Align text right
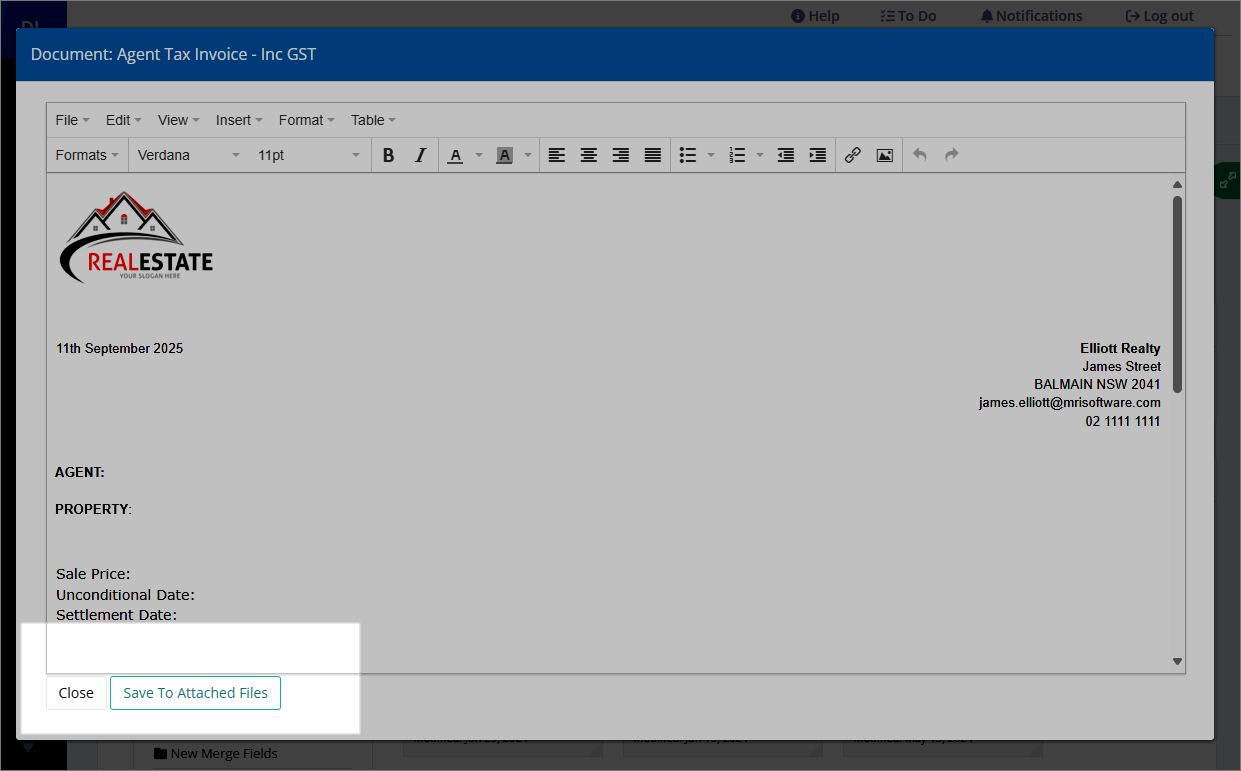This screenshot has height=771, width=1241. click(x=621, y=155)
